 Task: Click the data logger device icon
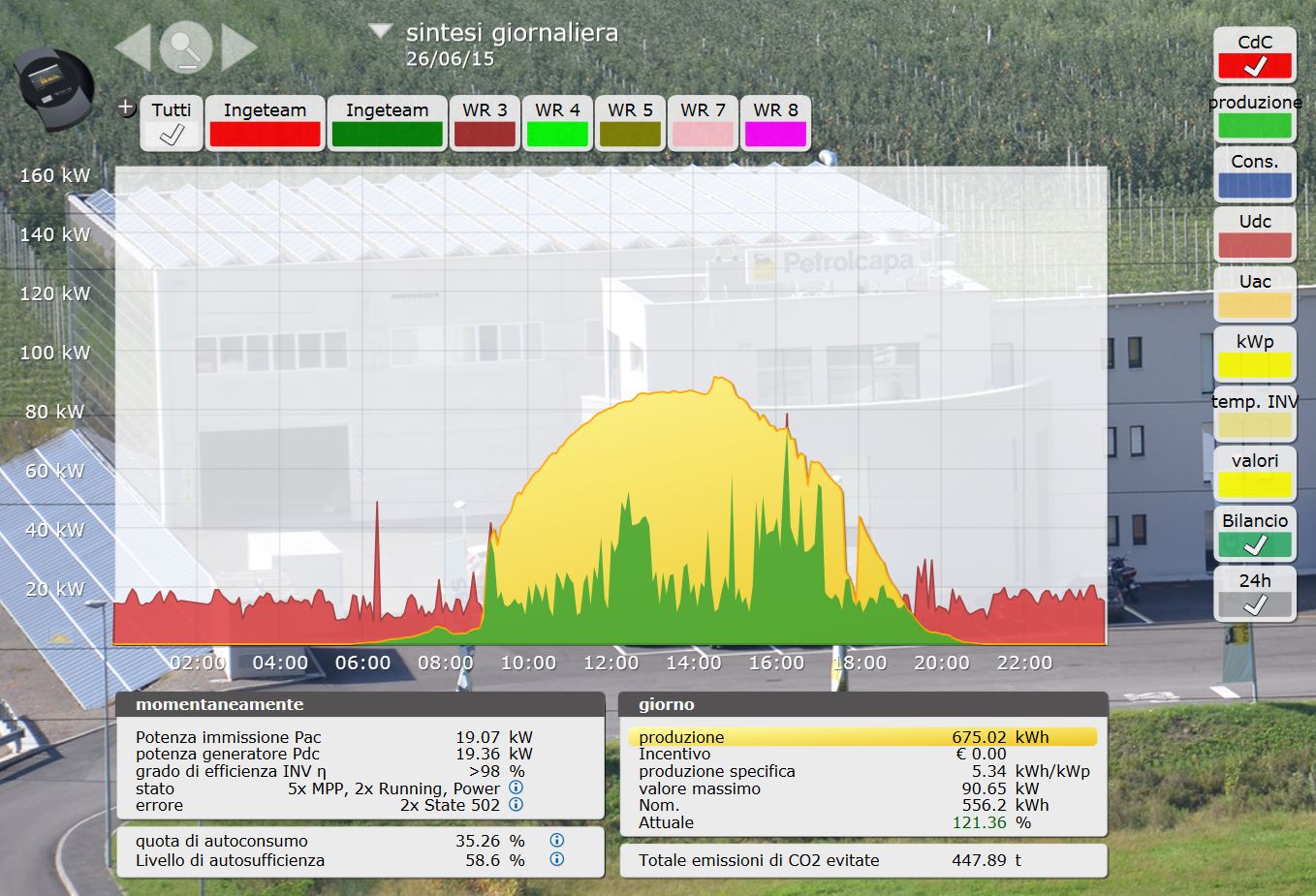click(x=55, y=87)
